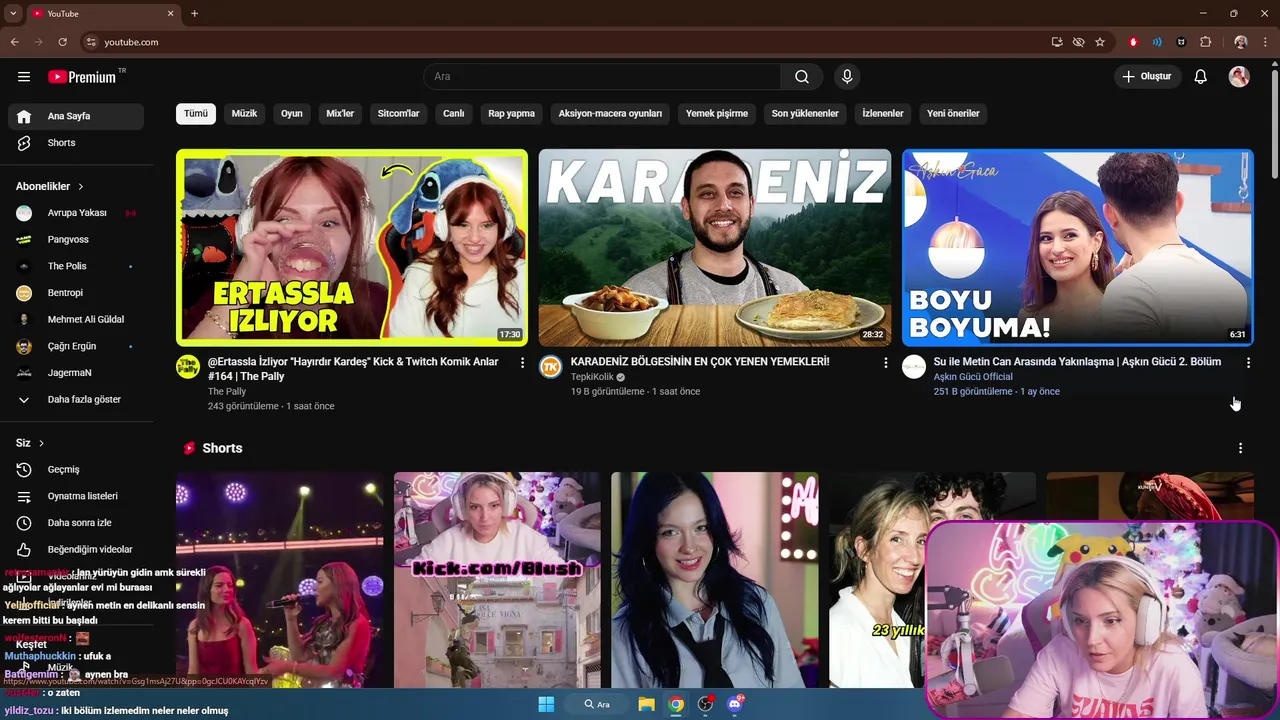Screen dimensions: 1280x720
Task: Open Beğendiğim videolar list
Action: 76,549
